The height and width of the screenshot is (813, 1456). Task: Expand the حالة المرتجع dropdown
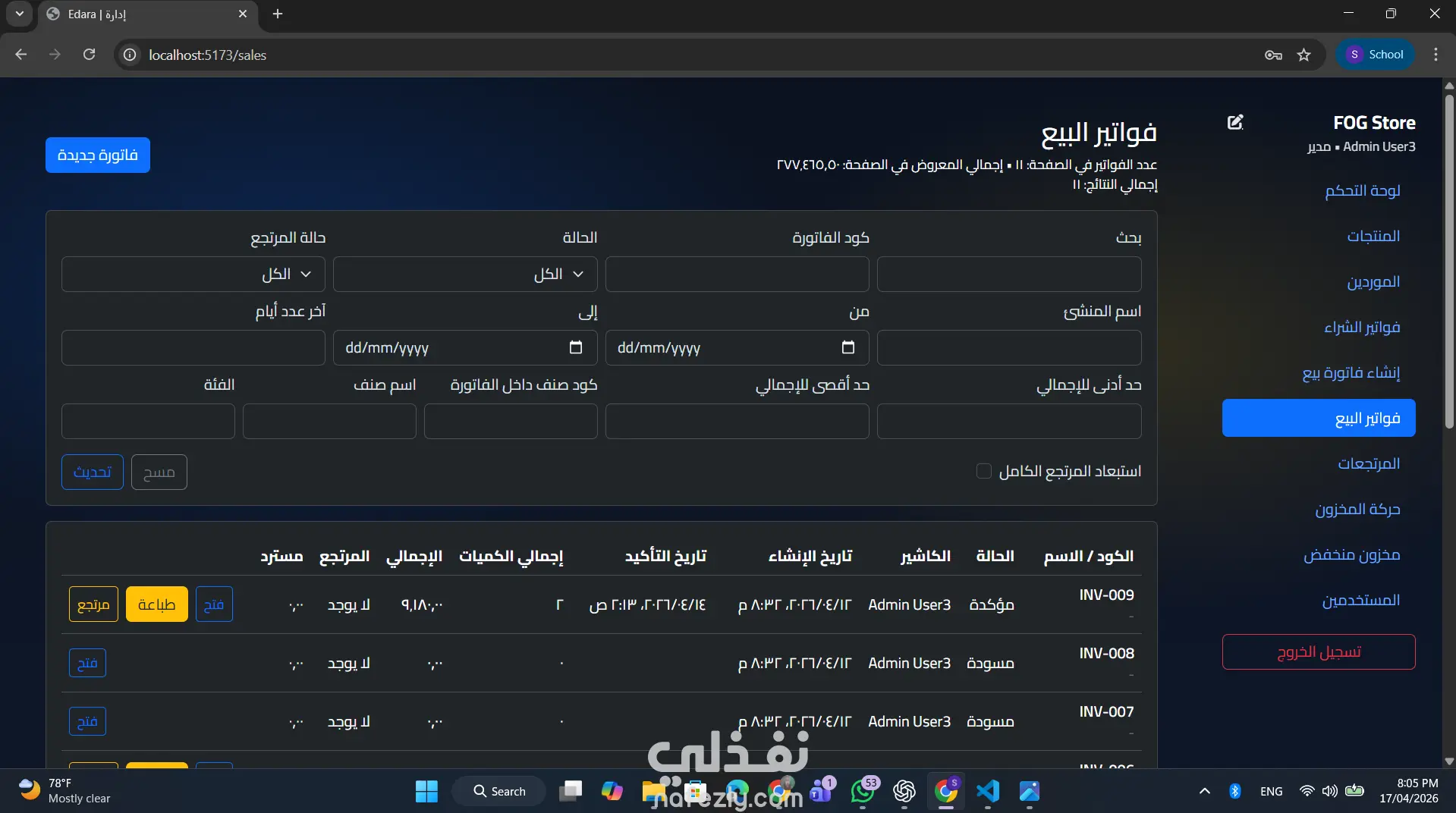(x=193, y=274)
